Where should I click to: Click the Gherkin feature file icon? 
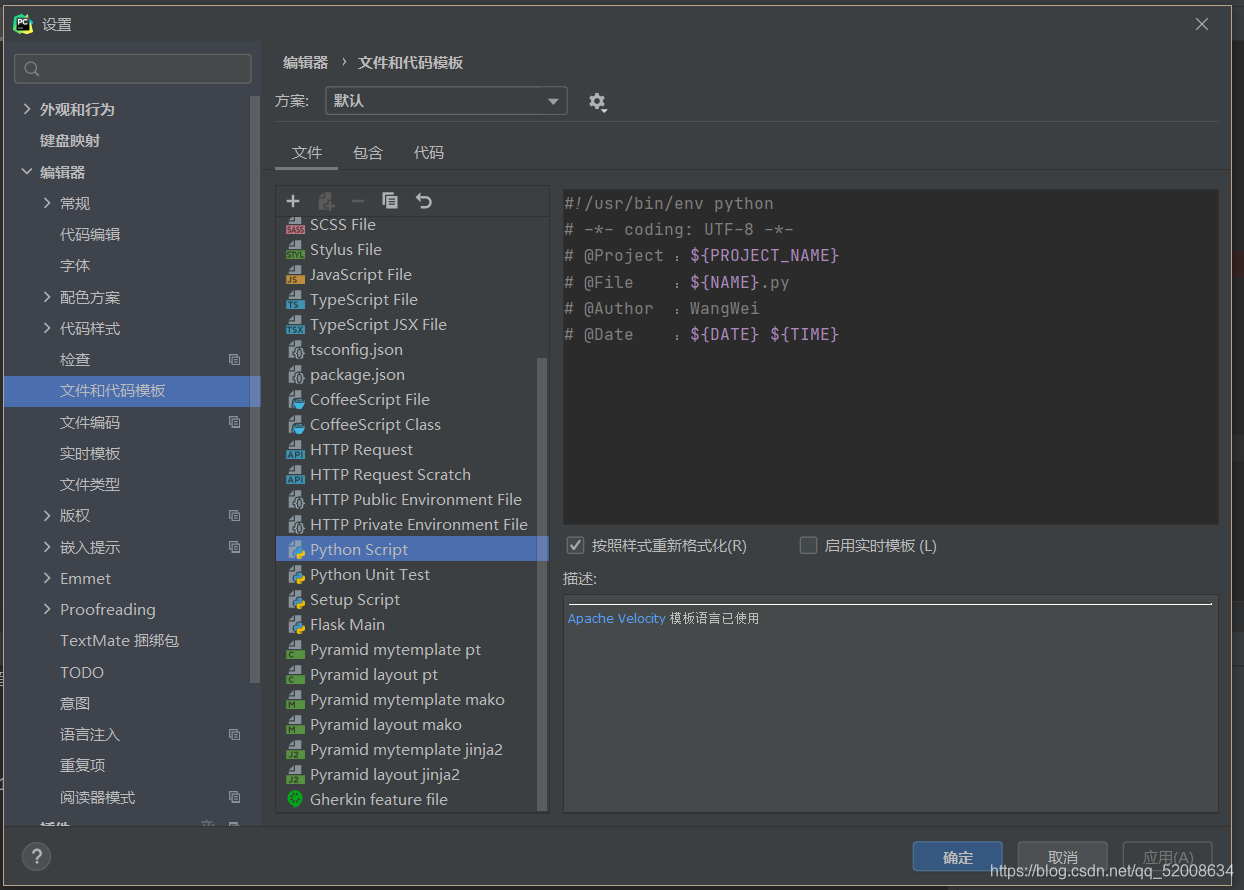point(295,799)
